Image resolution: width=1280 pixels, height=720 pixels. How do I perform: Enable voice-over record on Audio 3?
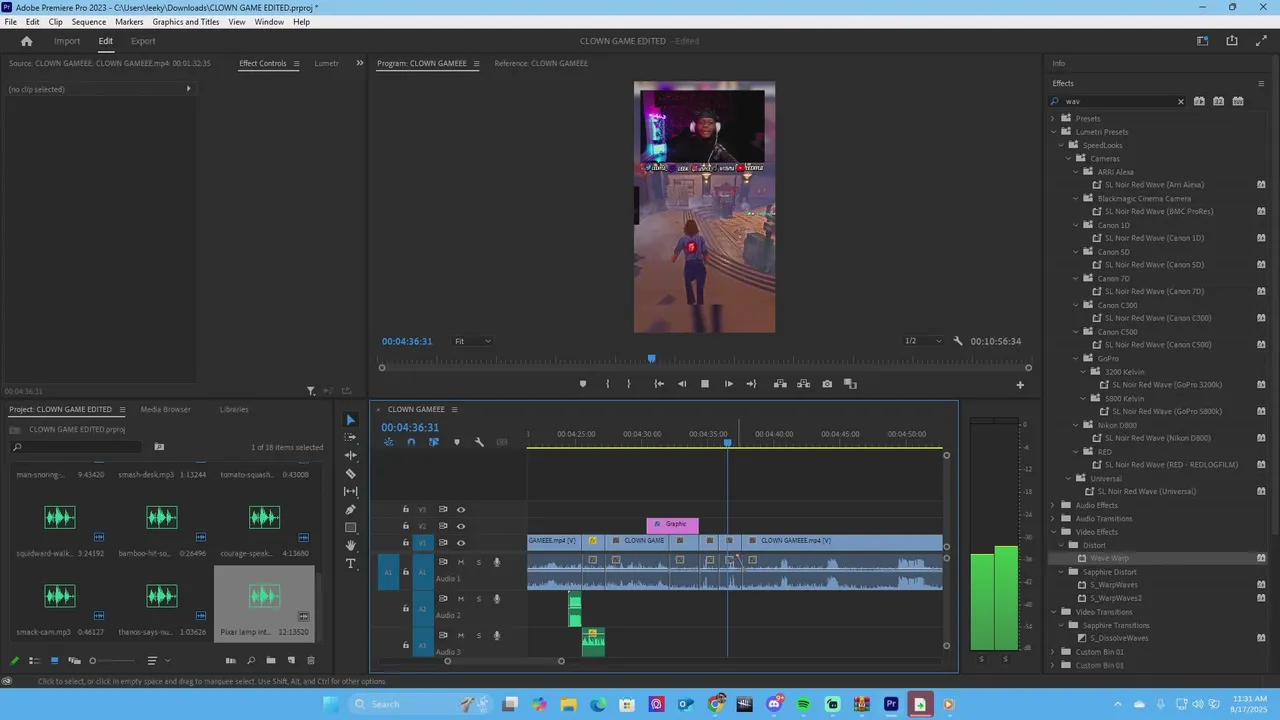[496, 636]
